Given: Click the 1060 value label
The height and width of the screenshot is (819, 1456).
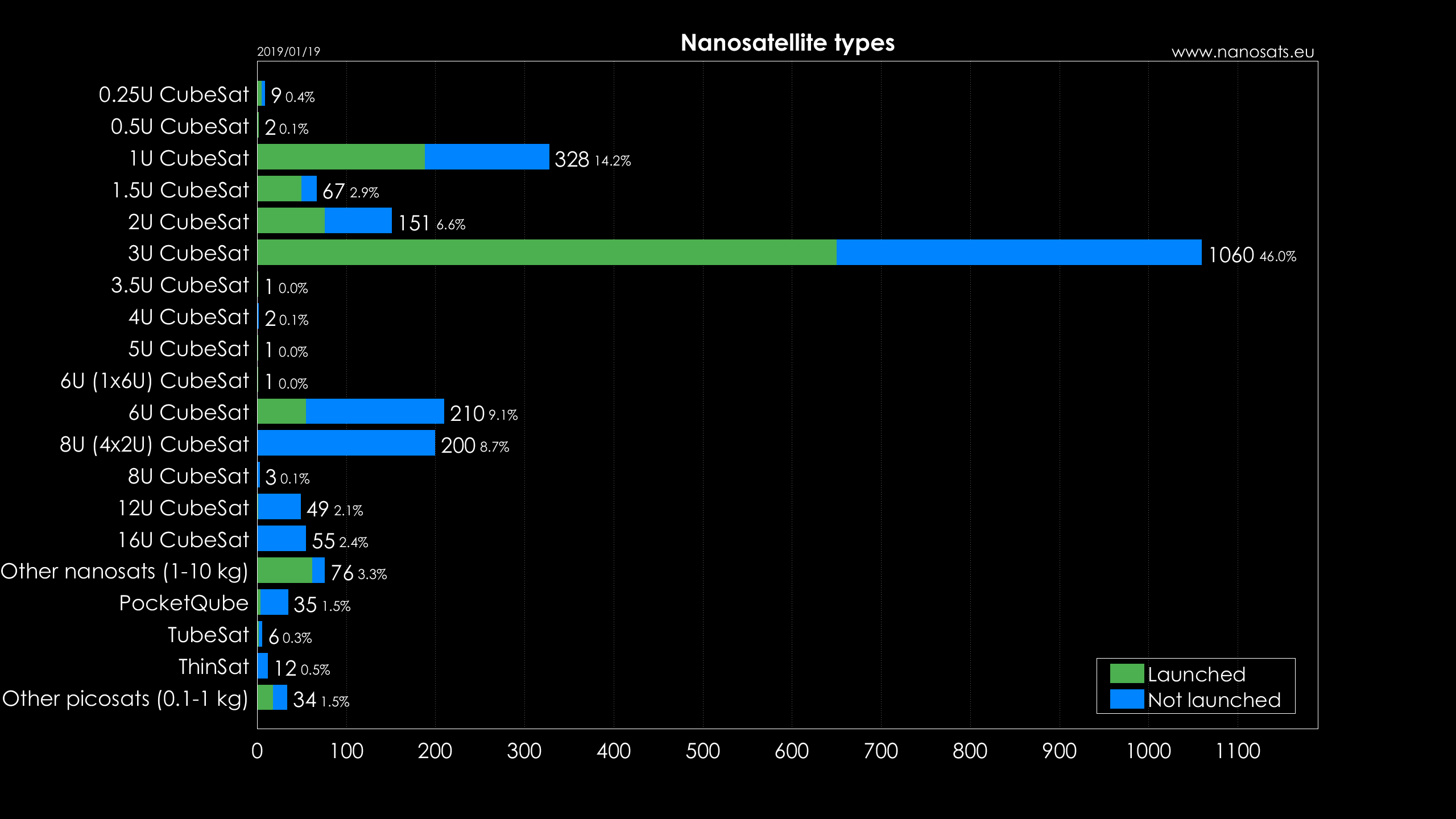Looking at the screenshot, I should pyautogui.click(x=1231, y=255).
